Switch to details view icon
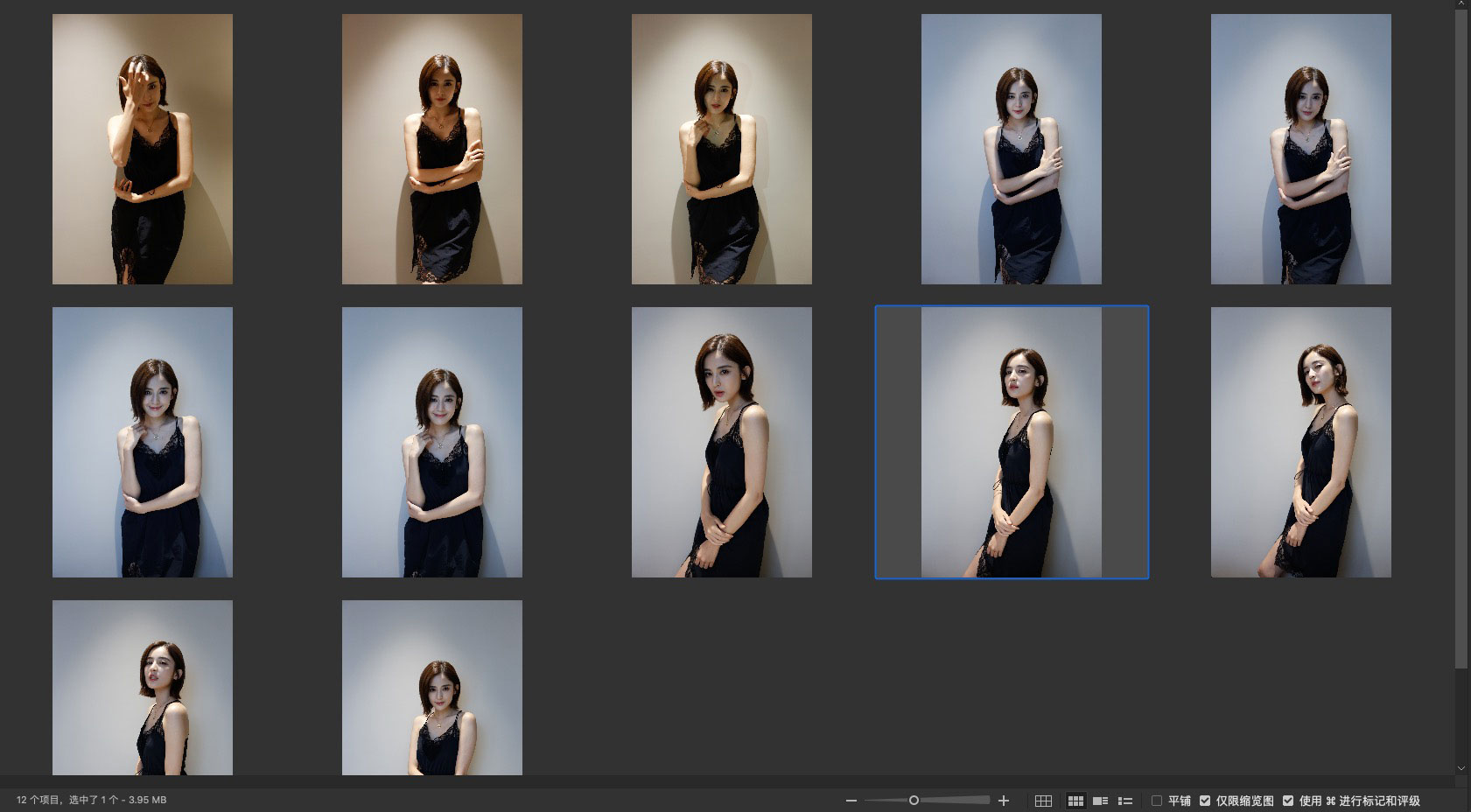1471x812 pixels. [x=1101, y=801]
